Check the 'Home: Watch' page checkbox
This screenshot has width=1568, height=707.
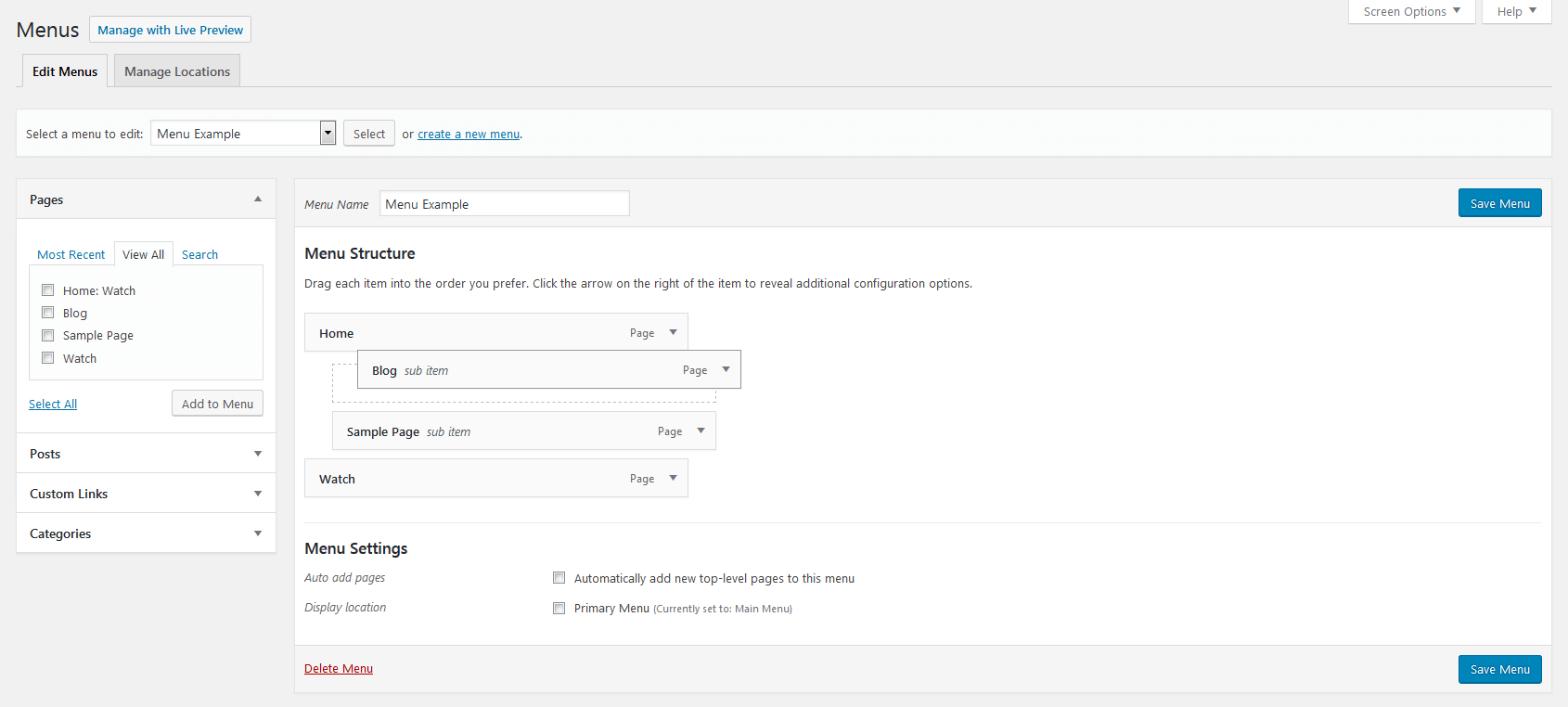coord(48,290)
